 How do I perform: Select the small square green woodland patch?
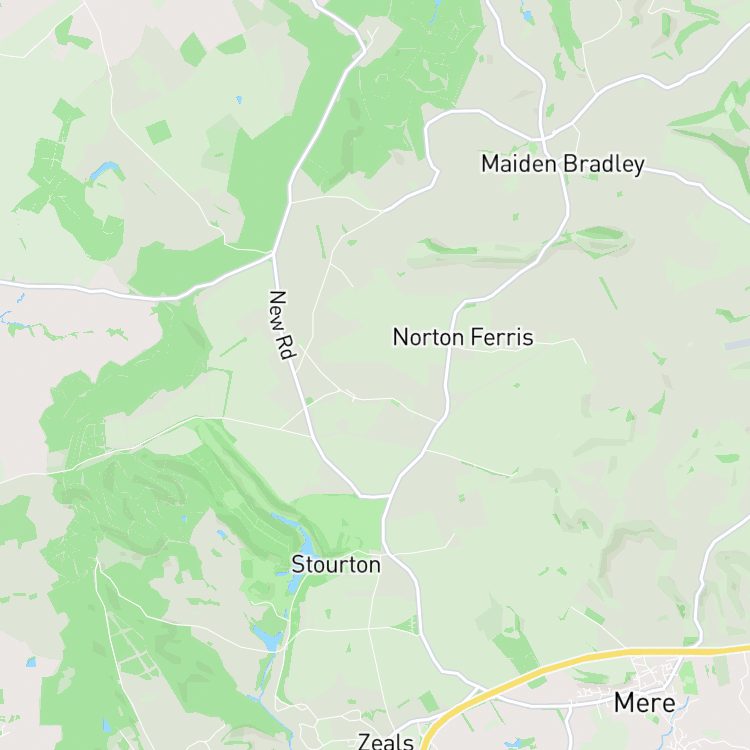click(159, 132)
